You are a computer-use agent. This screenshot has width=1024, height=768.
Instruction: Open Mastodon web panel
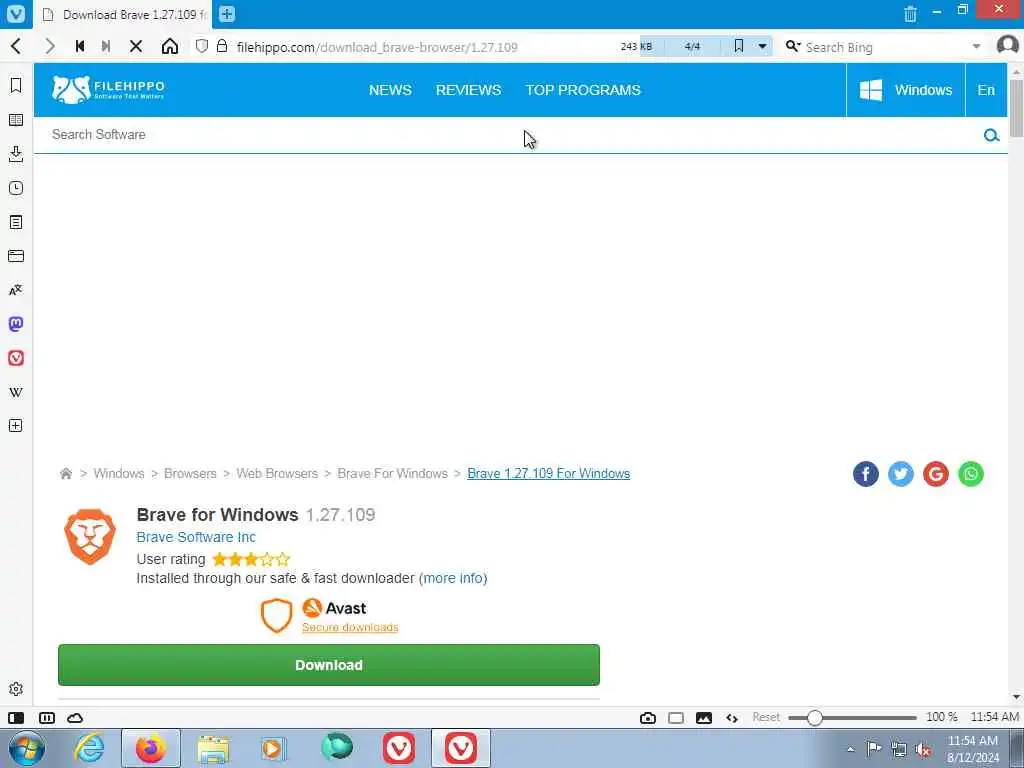tap(16, 324)
